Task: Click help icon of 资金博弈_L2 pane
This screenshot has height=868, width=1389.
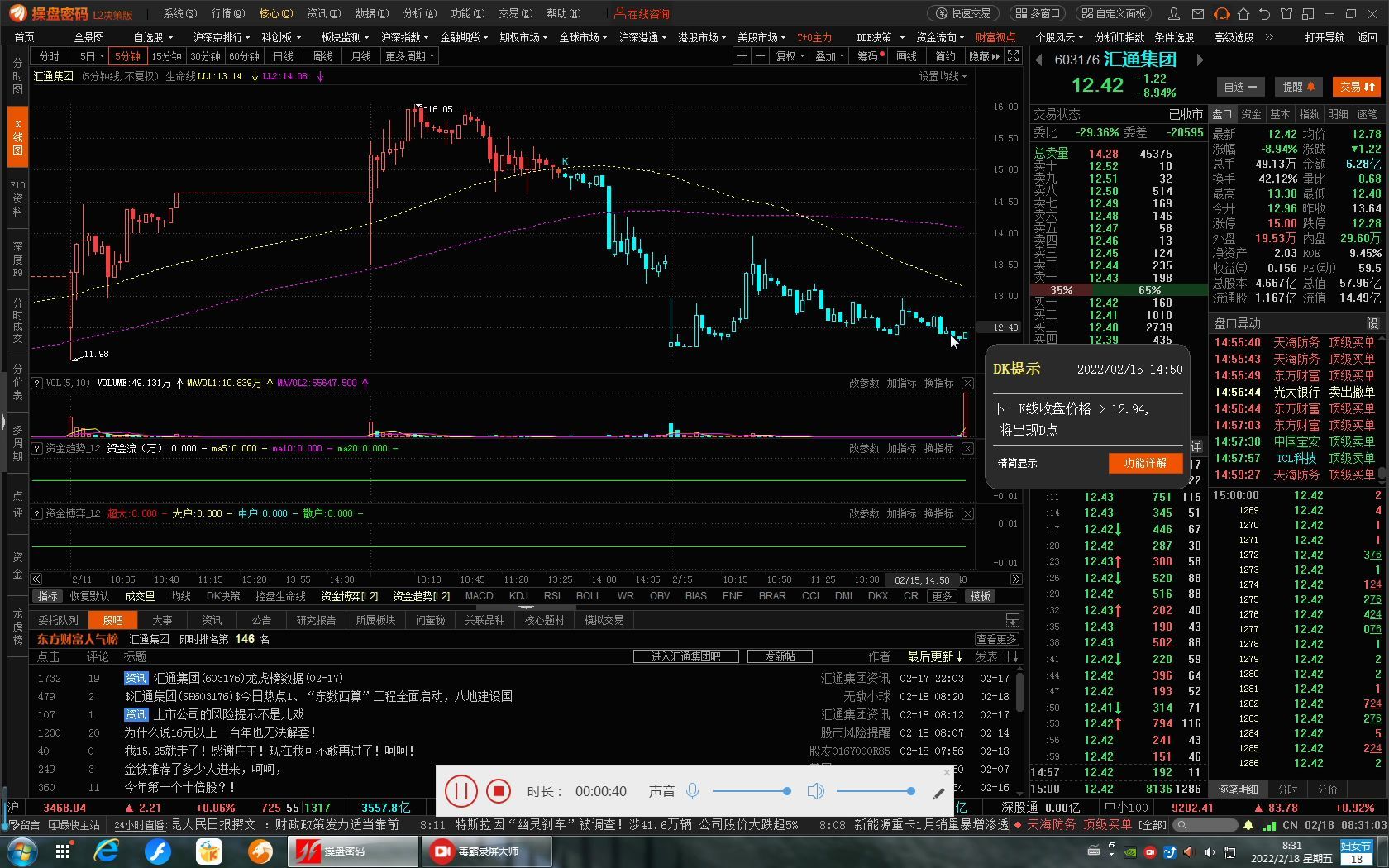Action: pyautogui.click(x=36, y=513)
